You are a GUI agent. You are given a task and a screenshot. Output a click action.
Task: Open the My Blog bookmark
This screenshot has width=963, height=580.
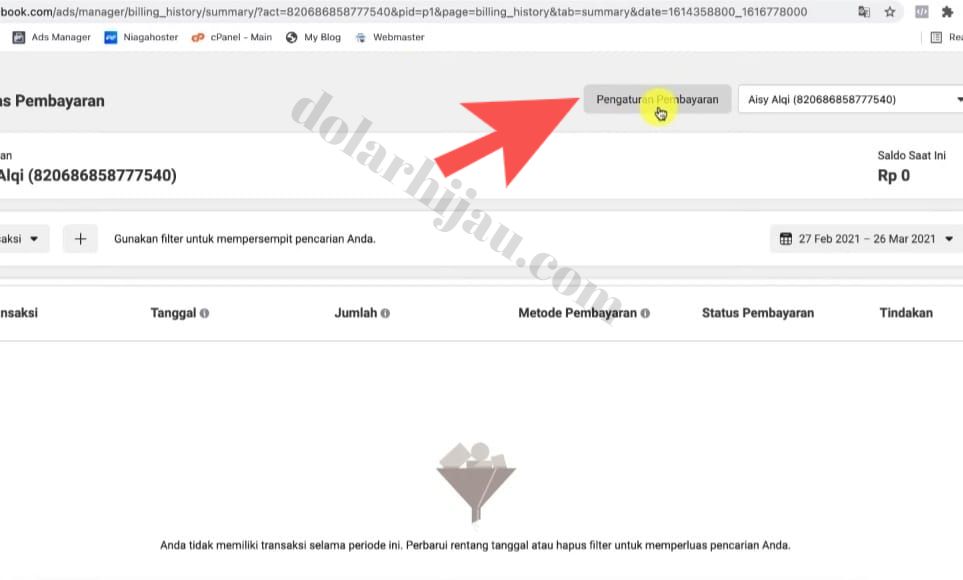pyautogui.click(x=313, y=37)
